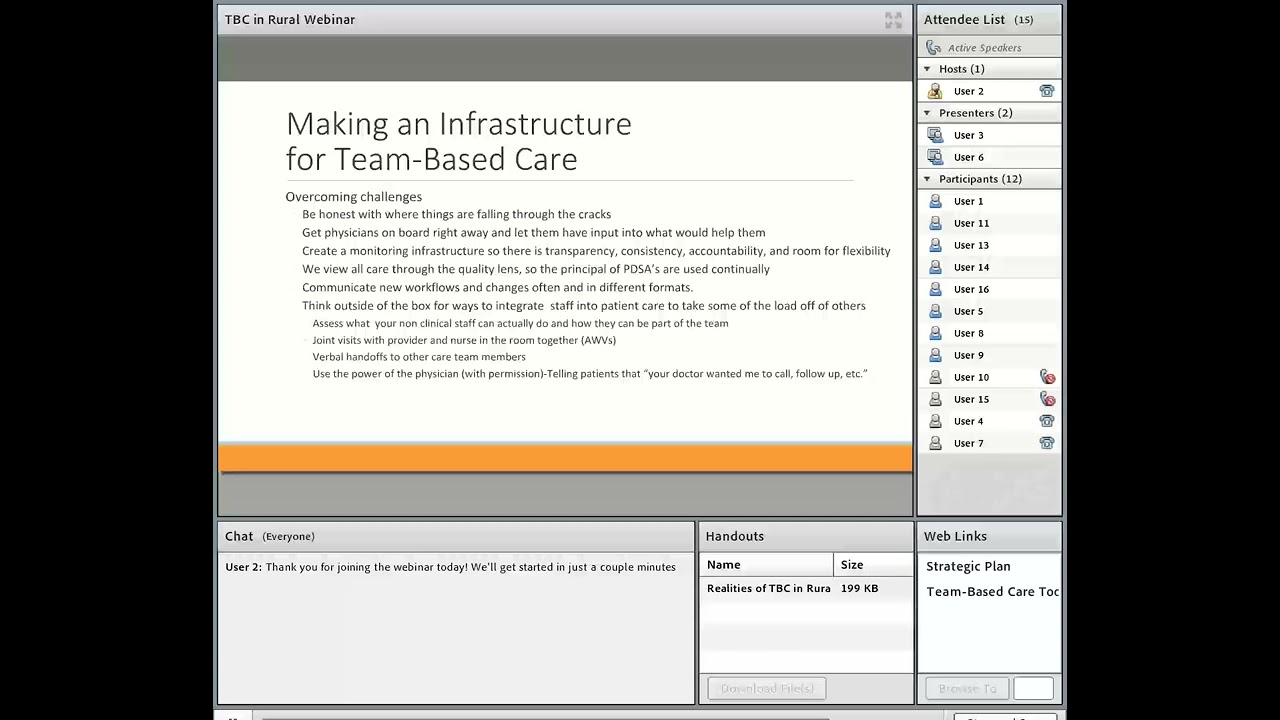
Task: Click the participant icon beside User 9
Action: 935,355
